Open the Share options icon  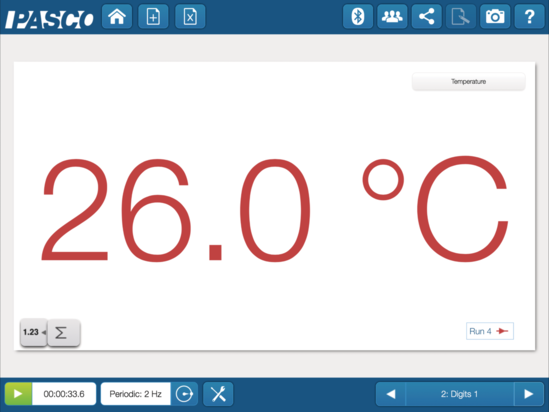click(426, 16)
